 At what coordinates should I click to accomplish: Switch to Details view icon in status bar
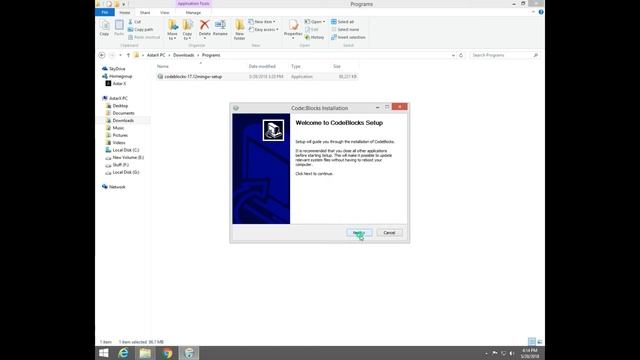pos(532,342)
